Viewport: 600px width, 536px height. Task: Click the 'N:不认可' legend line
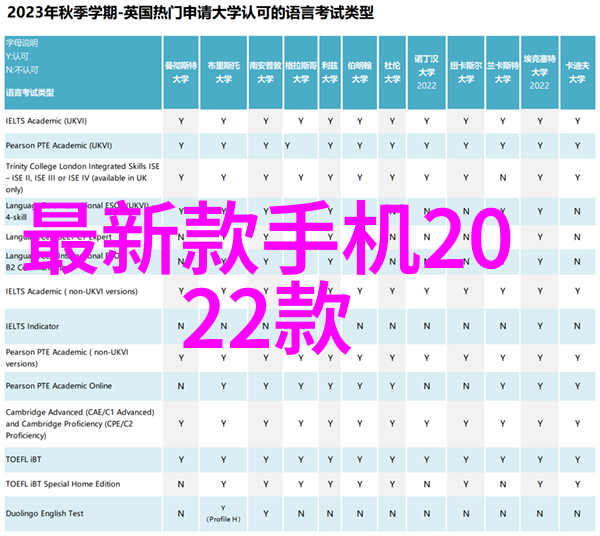[x=22, y=70]
